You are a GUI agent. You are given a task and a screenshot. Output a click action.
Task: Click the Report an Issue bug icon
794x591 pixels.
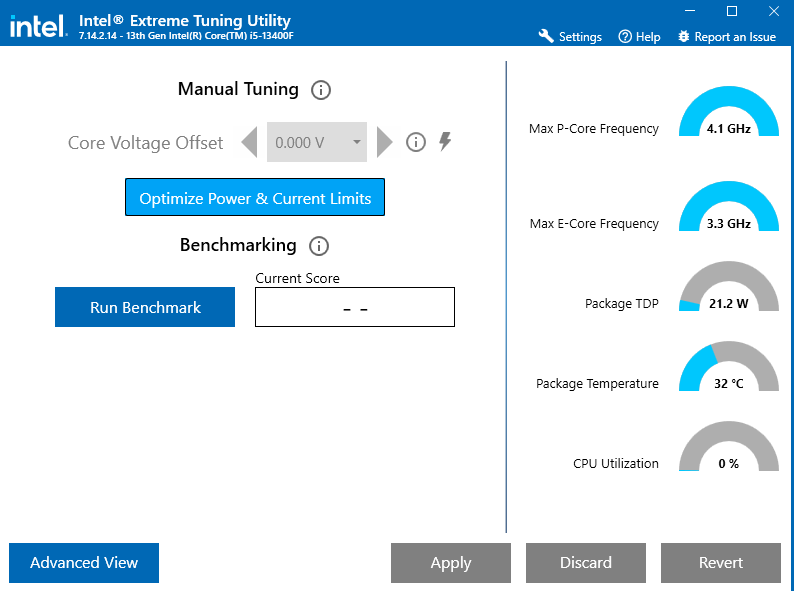(x=684, y=36)
